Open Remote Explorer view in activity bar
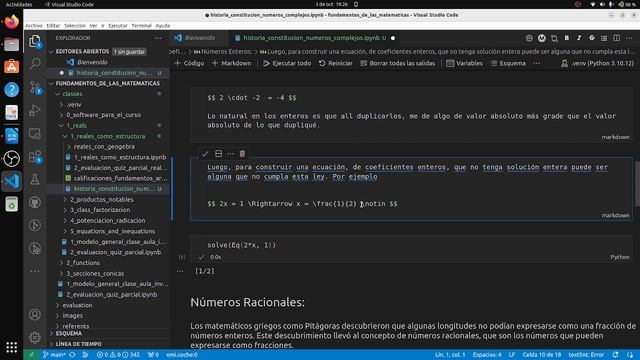Screen dimensions: 640x360 (35, 133)
